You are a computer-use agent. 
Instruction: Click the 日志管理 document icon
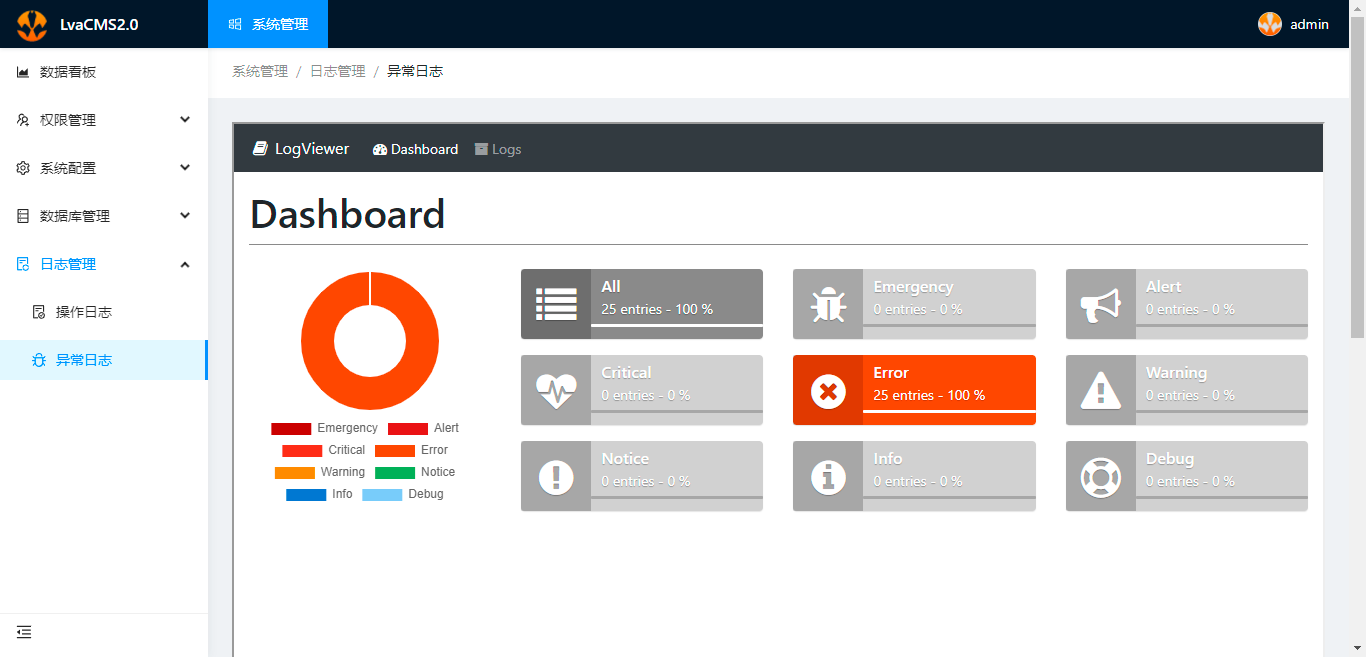[x=23, y=264]
